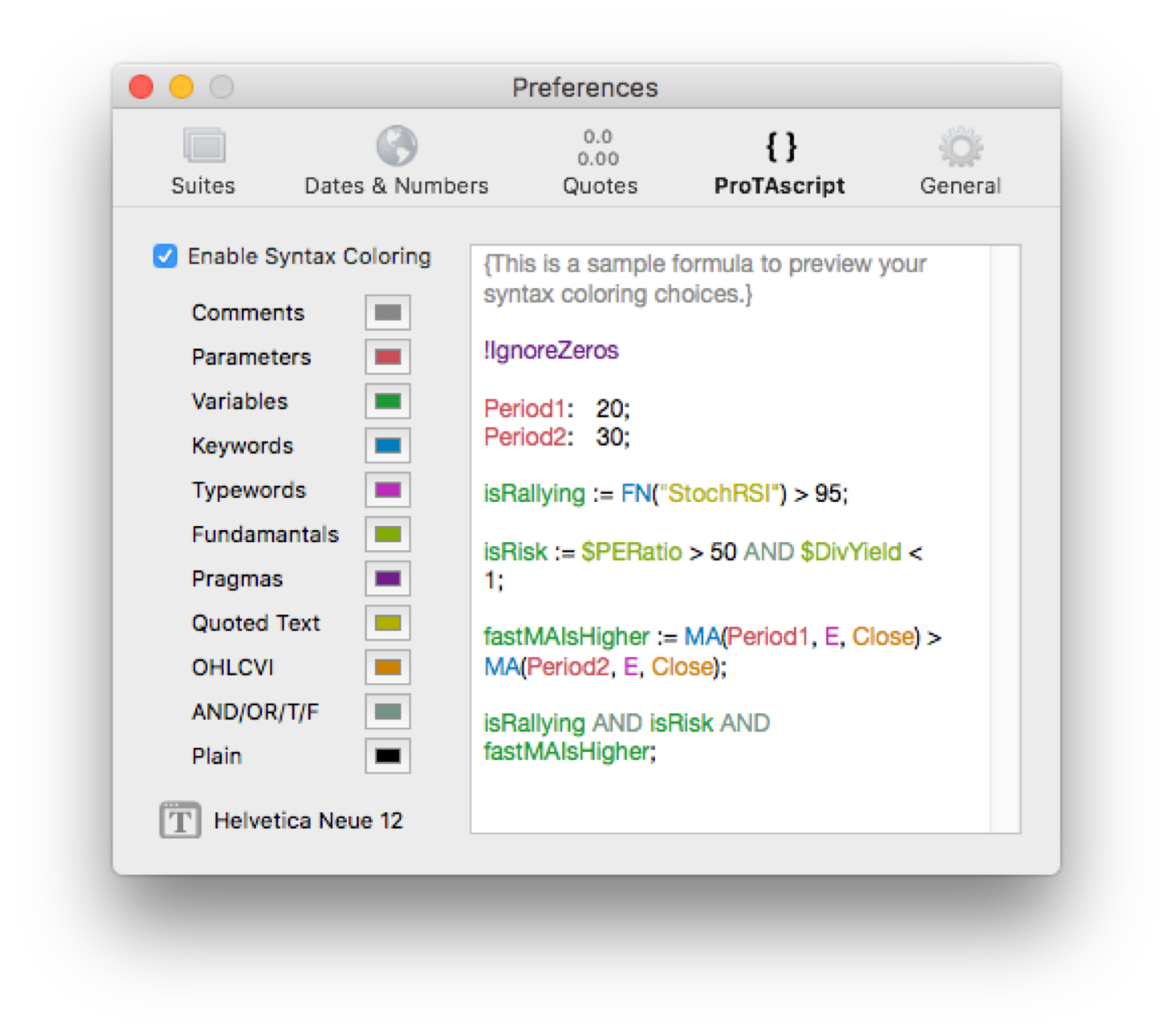Click the OHLCVI color swatch
Screen dimensions: 1173x1036
click(x=387, y=667)
